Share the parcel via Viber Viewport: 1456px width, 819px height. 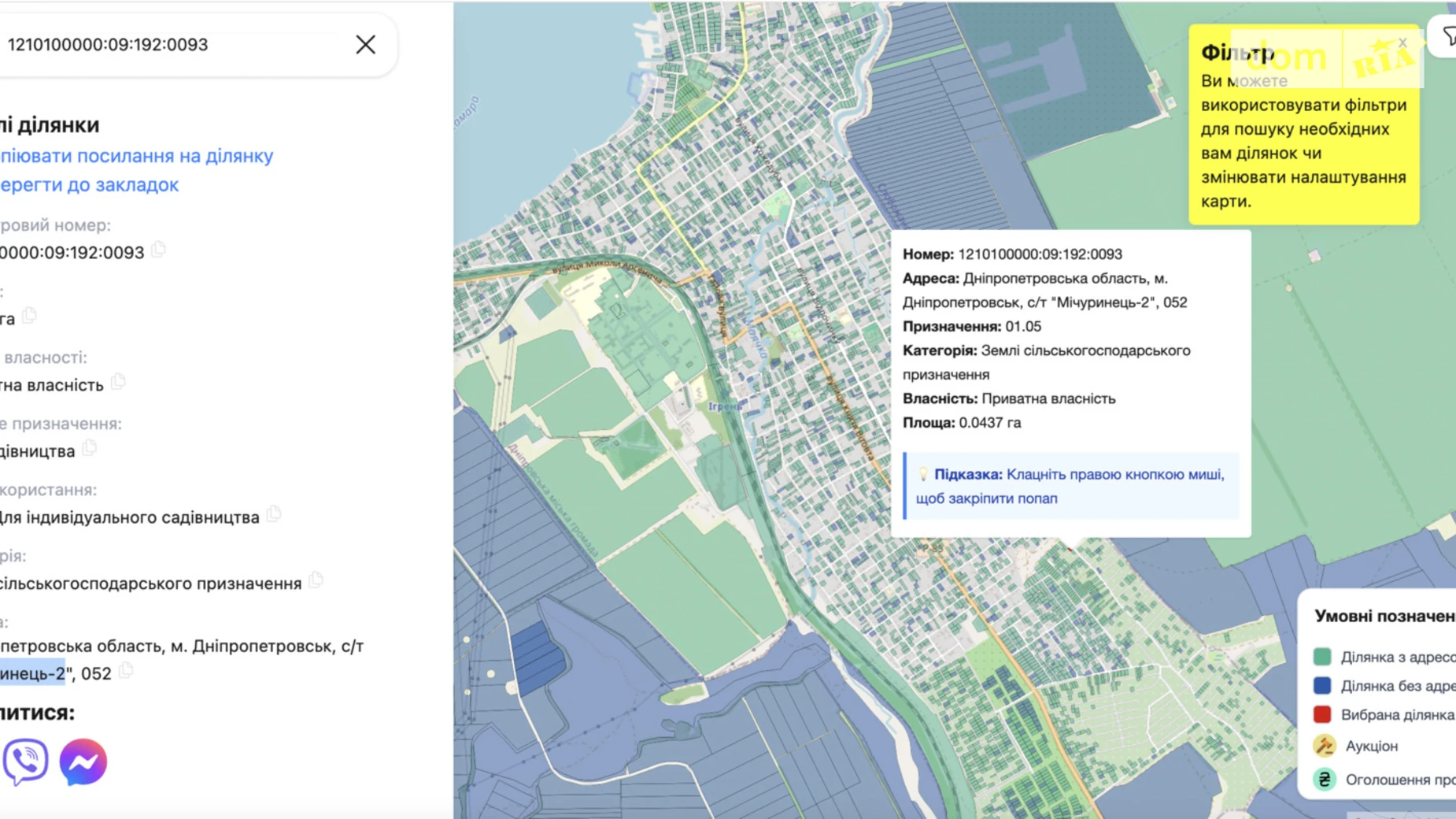coord(25,762)
